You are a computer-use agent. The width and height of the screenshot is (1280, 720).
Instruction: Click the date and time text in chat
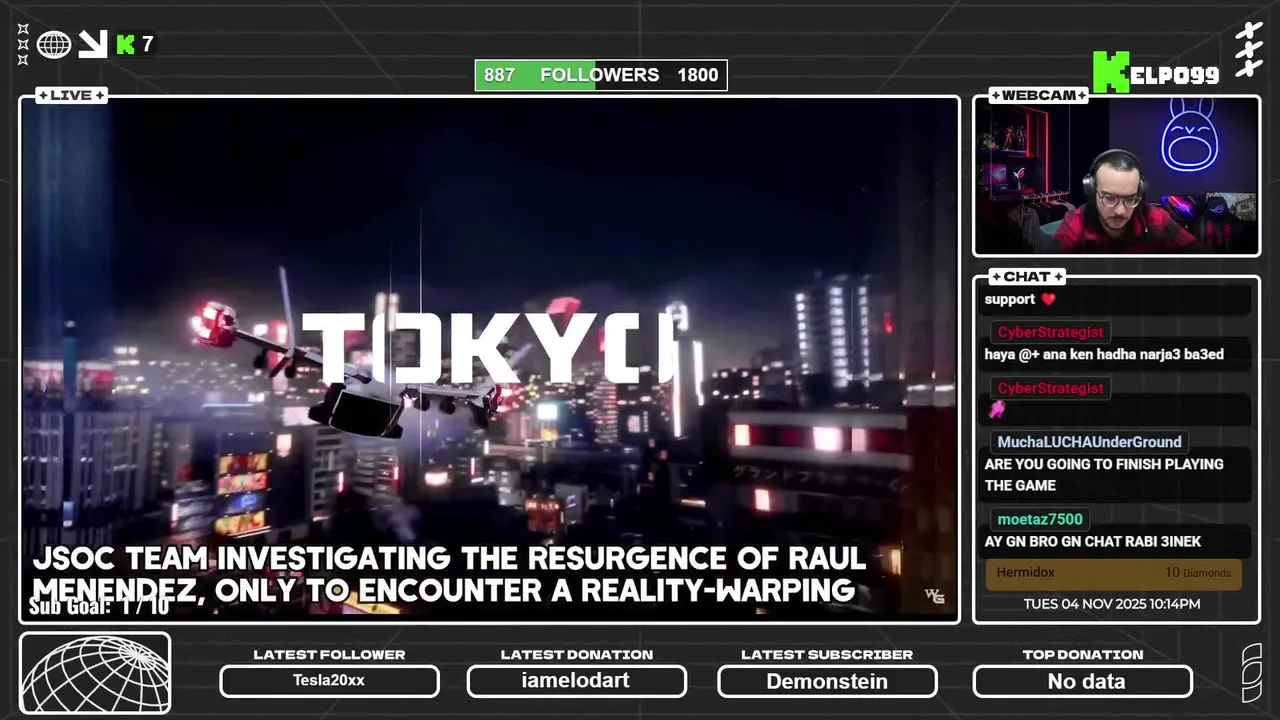point(1112,604)
